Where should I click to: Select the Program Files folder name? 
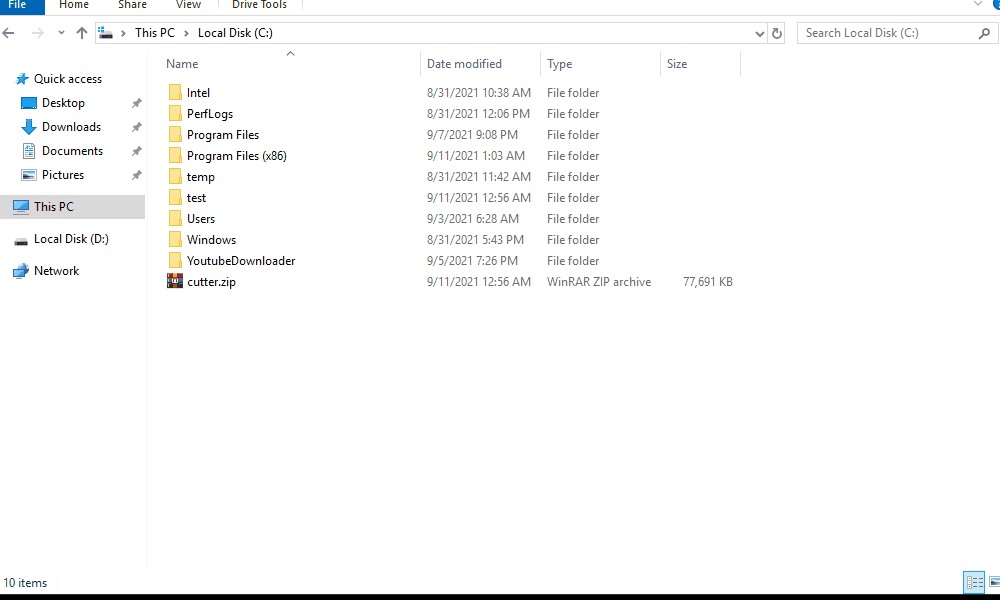pyautogui.click(x=223, y=135)
